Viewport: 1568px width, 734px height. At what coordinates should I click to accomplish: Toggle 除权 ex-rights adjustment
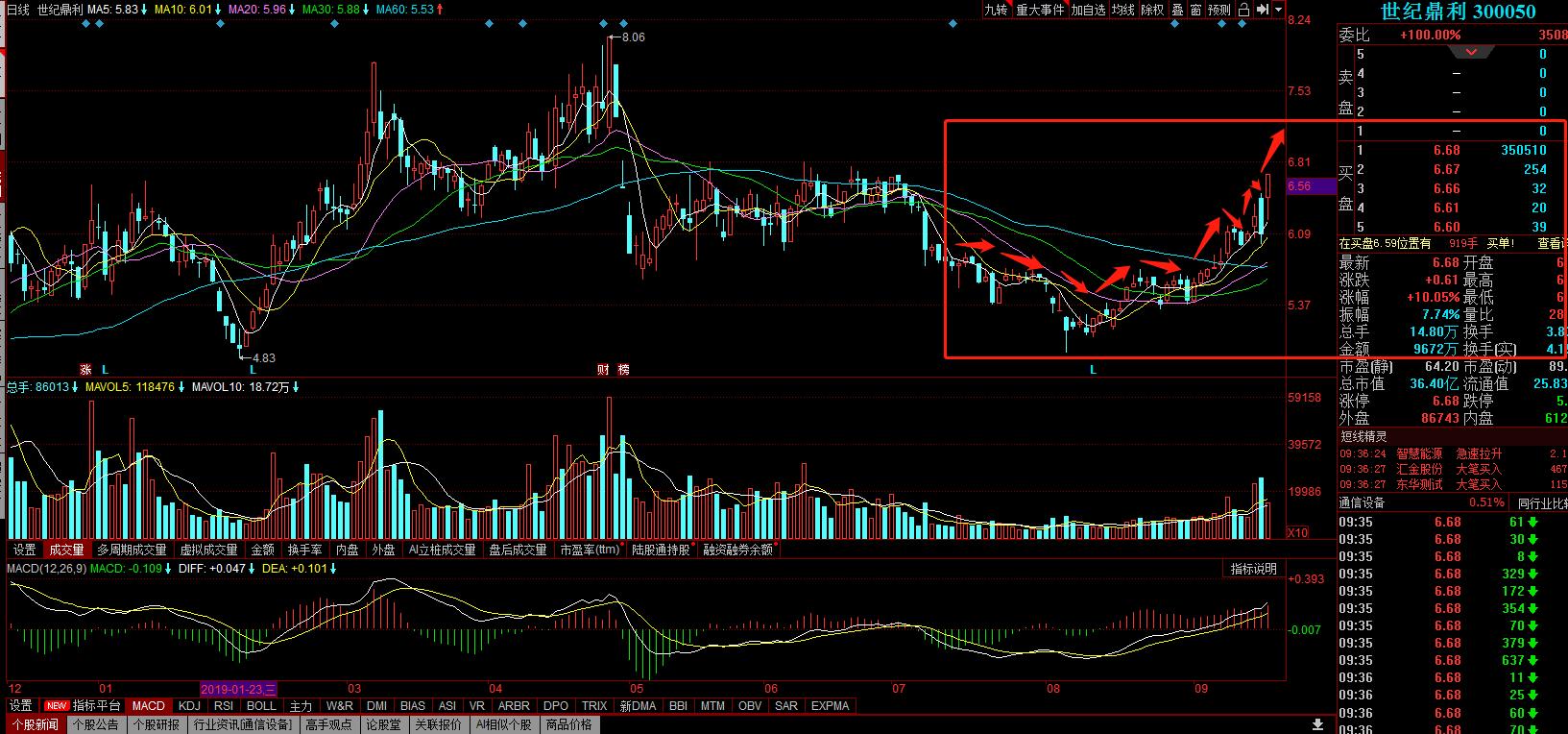(1152, 10)
